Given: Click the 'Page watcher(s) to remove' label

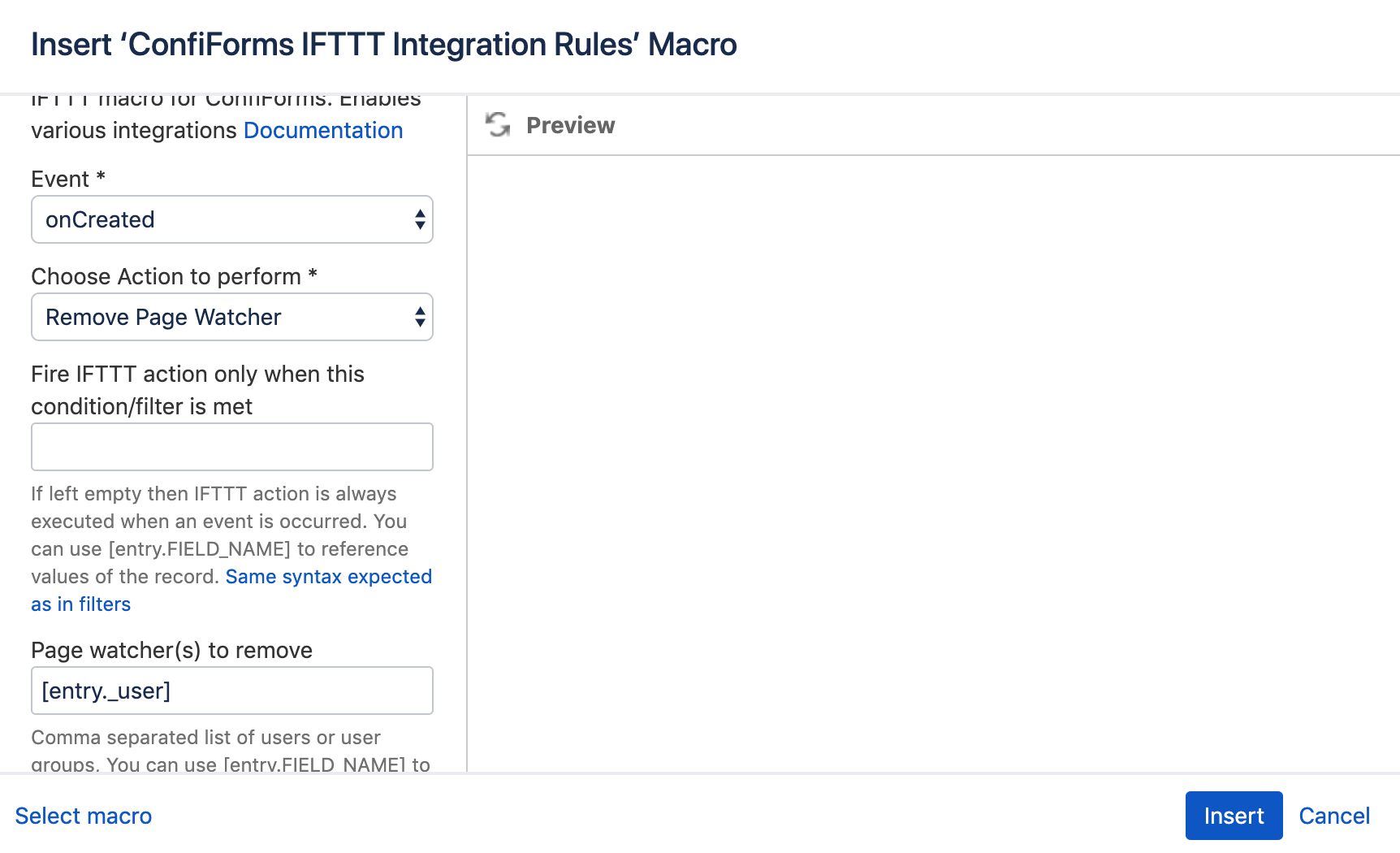Looking at the screenshot, I should (x=171, y=650).
